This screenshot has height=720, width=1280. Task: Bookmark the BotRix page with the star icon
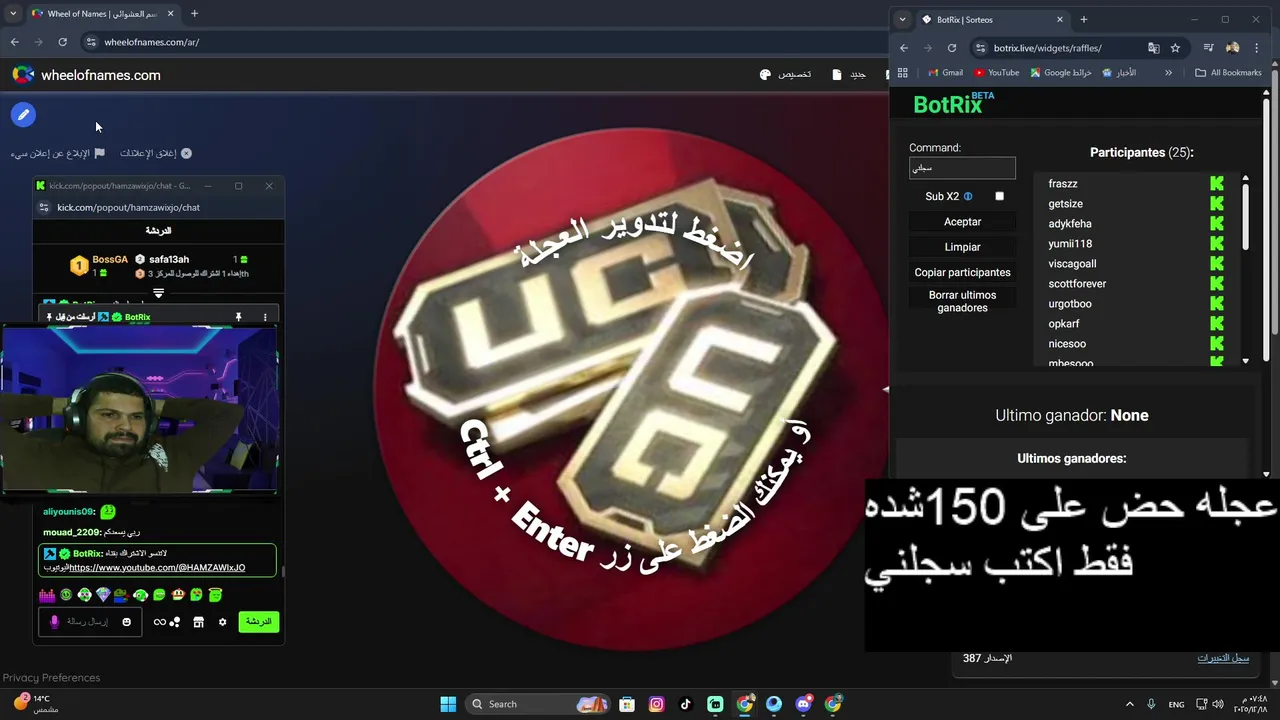(1175, 48)
